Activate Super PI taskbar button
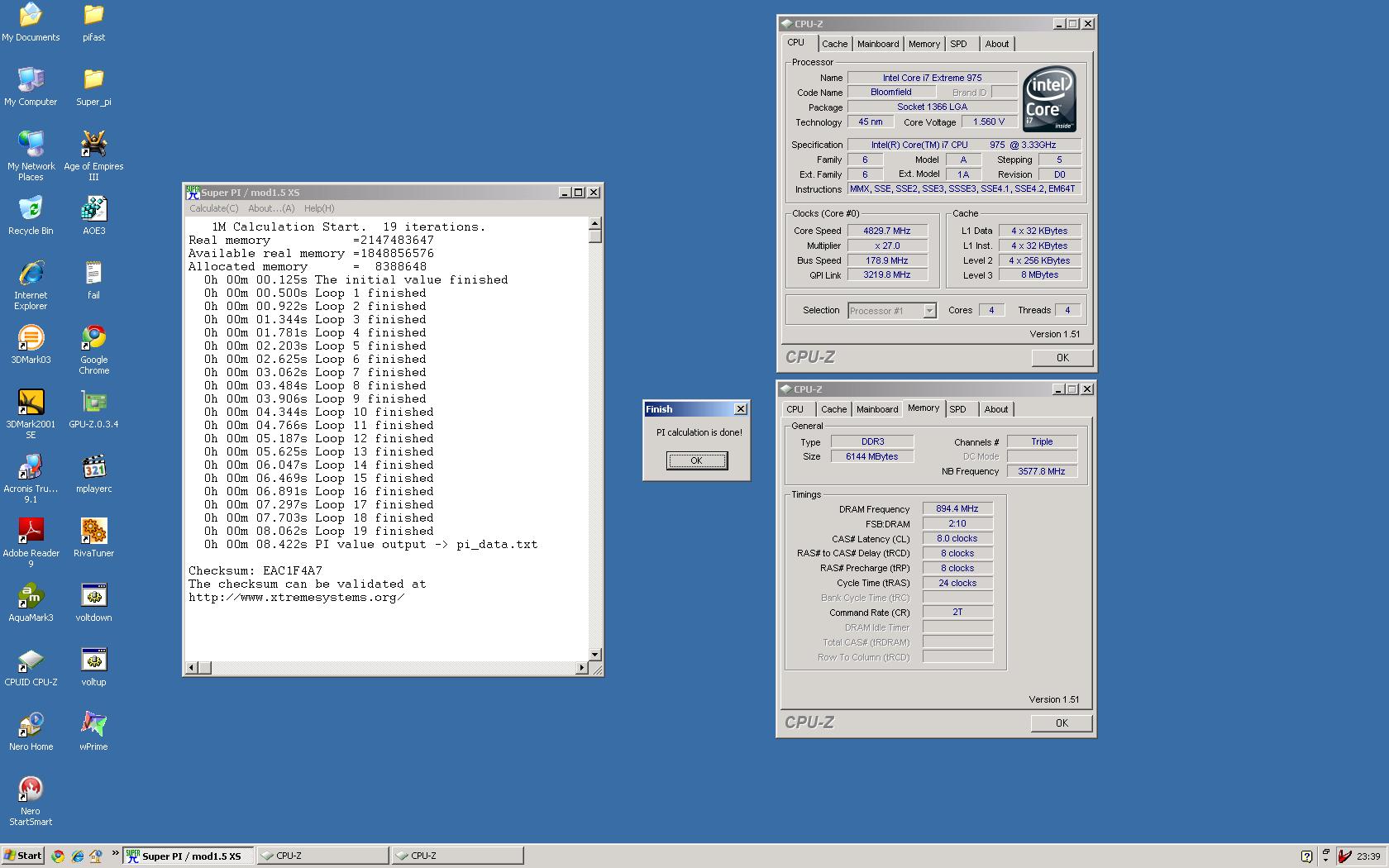1389x868 pixels. [x=188, y=856]
